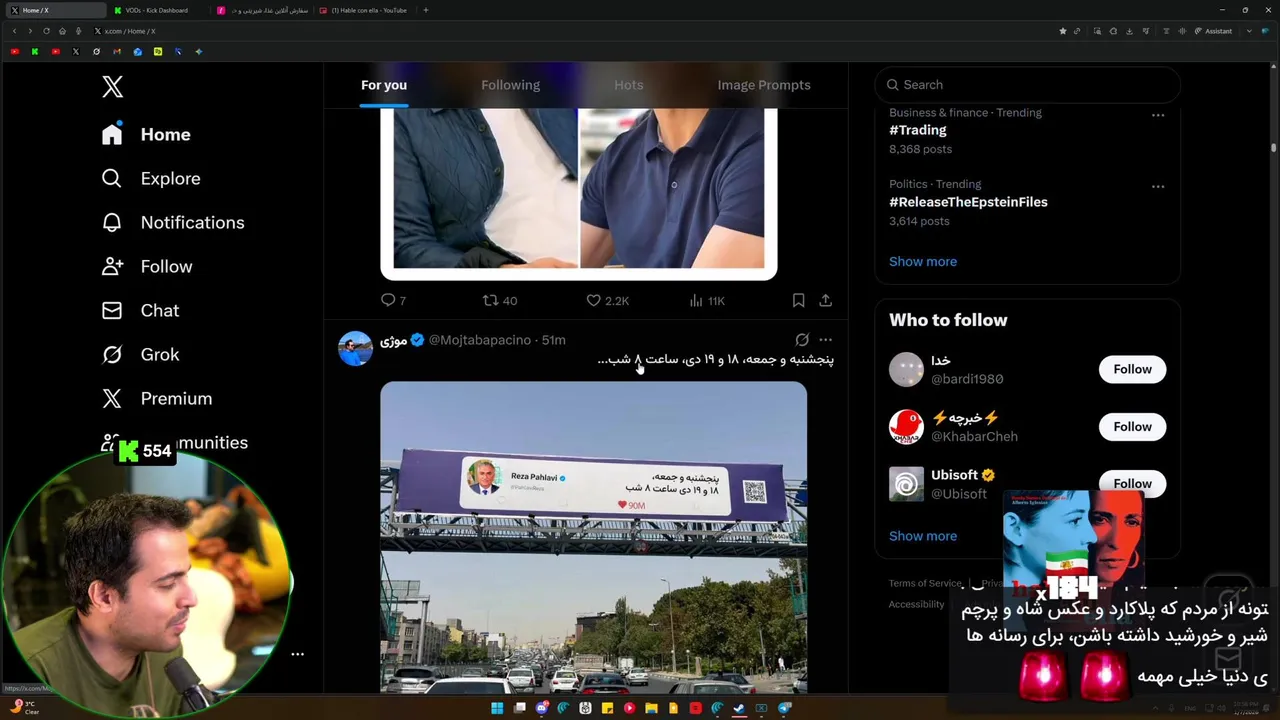Image resolution: width=1280 pixels, height=720 pixels.
Task: Open the Reza Pahlavi billboard image
Action: tap(593, 537)
